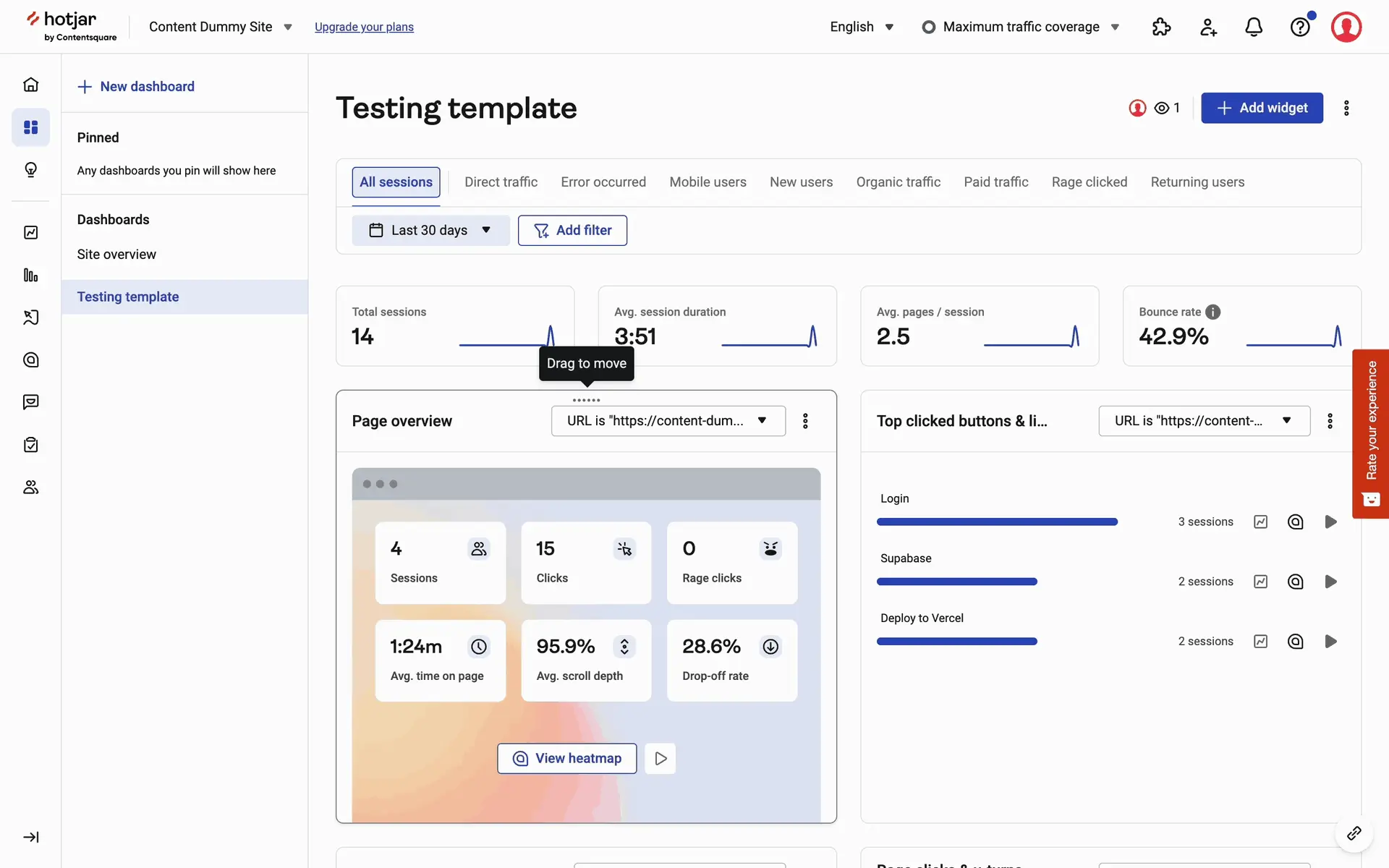Click the Login sessions progress bar
This screenshot has width=1389, height=868.
pos(997,522)
